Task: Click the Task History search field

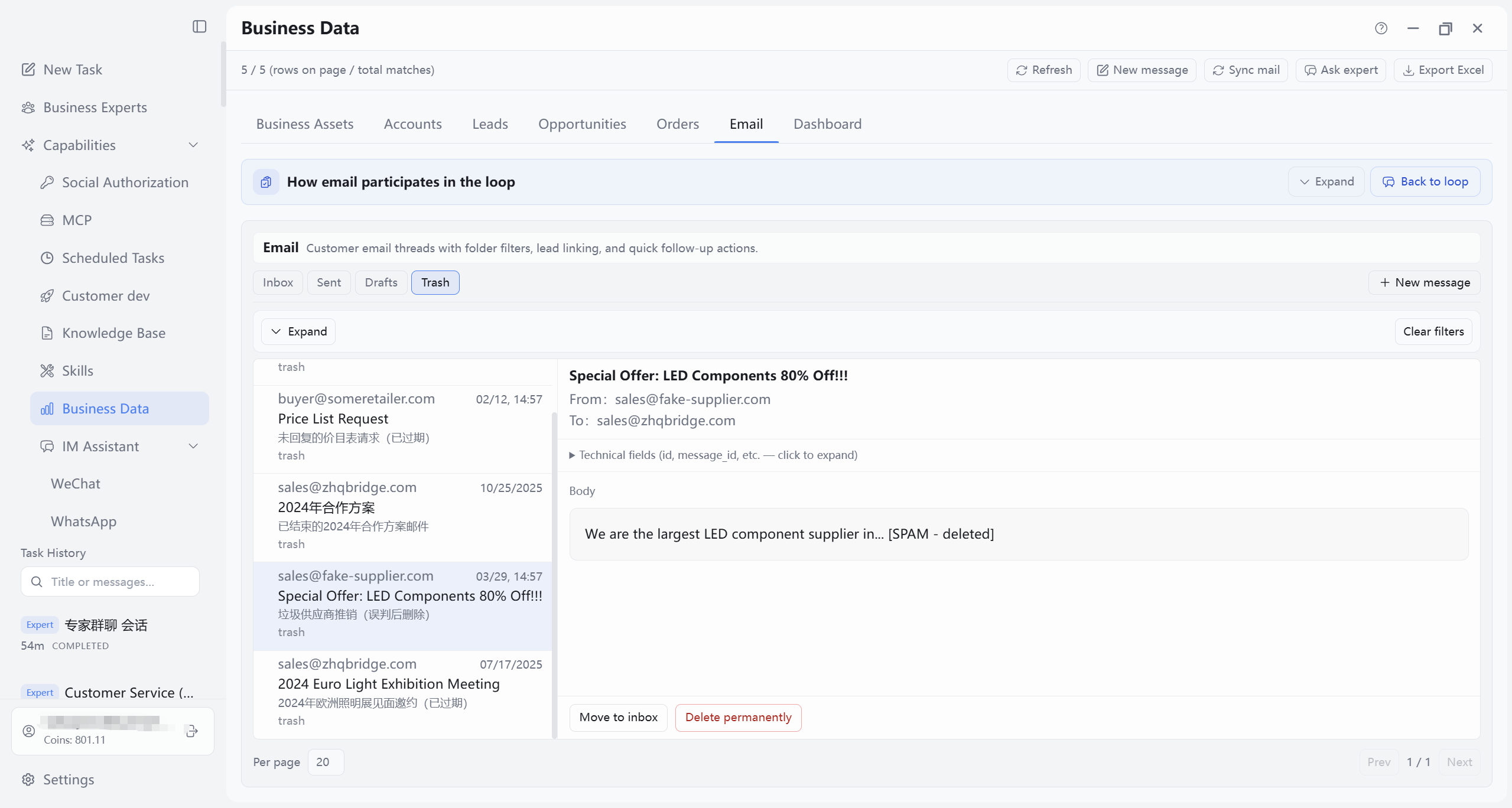Action: [x=110, y=582]
